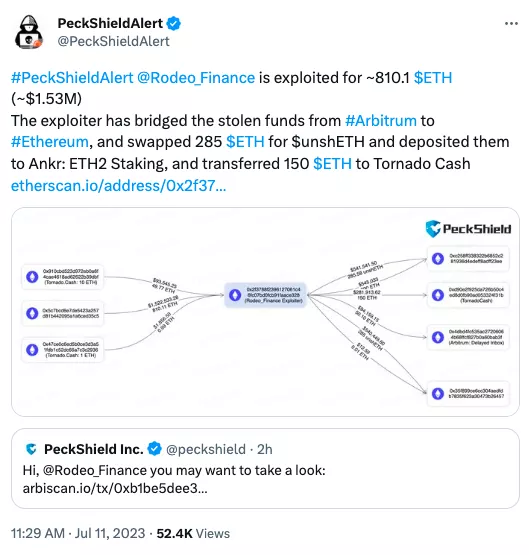Click the PeckShield logo in the diagram
529x555 pixels.
(468, 229)
